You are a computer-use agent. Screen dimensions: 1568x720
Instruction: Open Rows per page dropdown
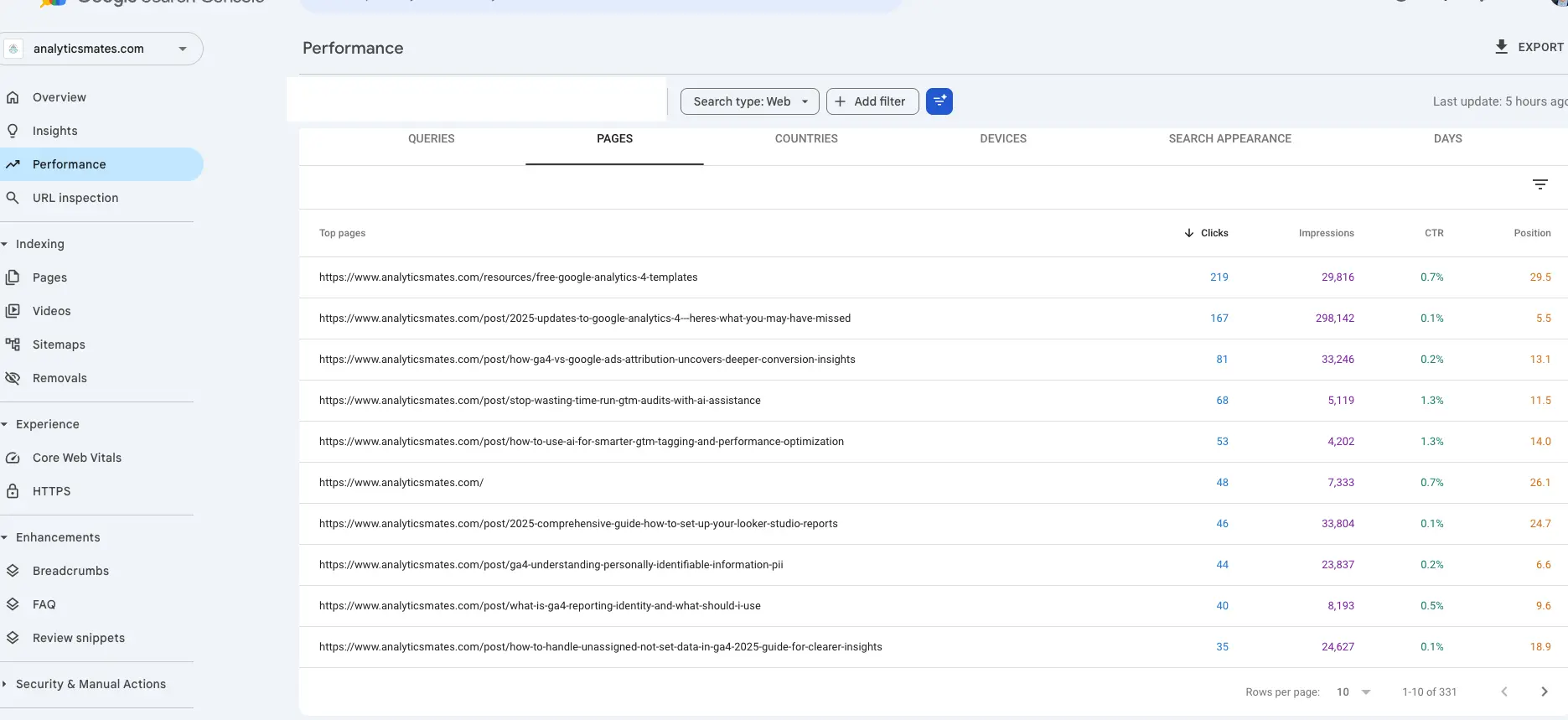pyautogui.click(x=1353, y=692)
